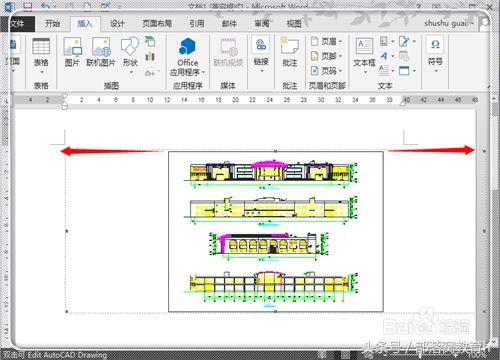Click the 符号 (Symbol) omega icon
Image resolution: width=500 pixels, height=360 pixels.
point(435,44)
